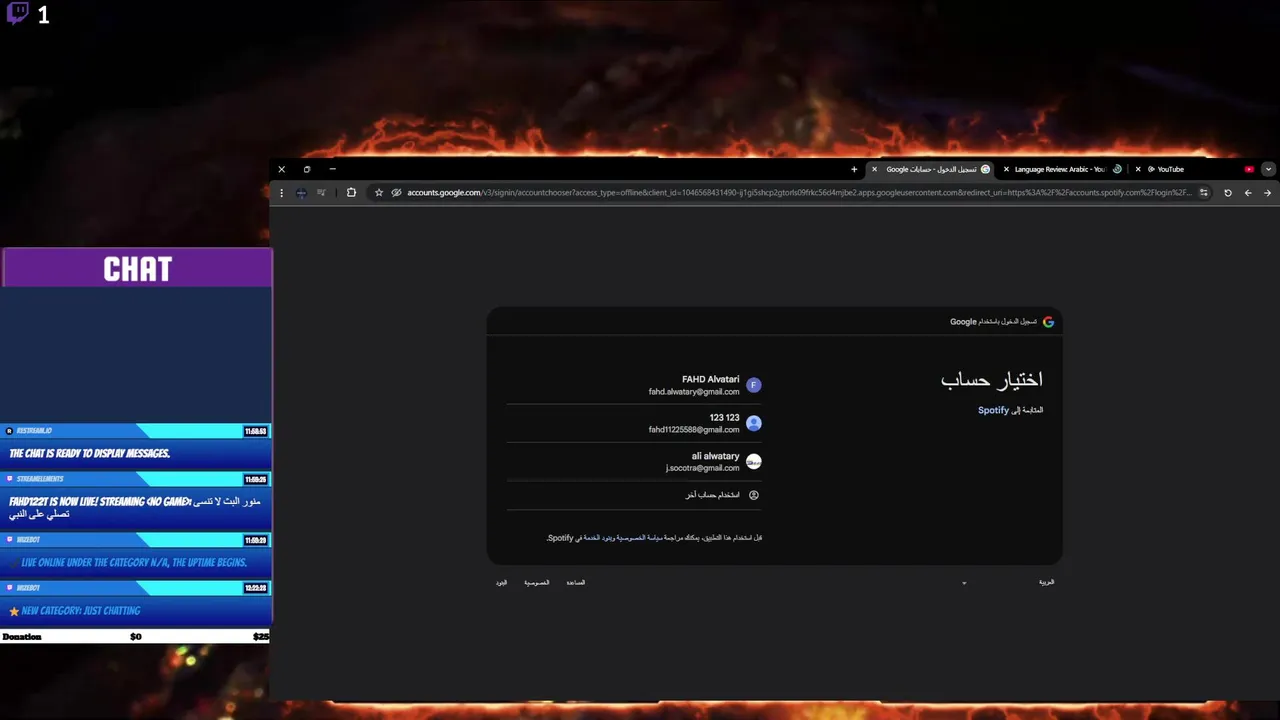
Task: Open the tab search dropdown arrow
Action: tap(1269, 169)
